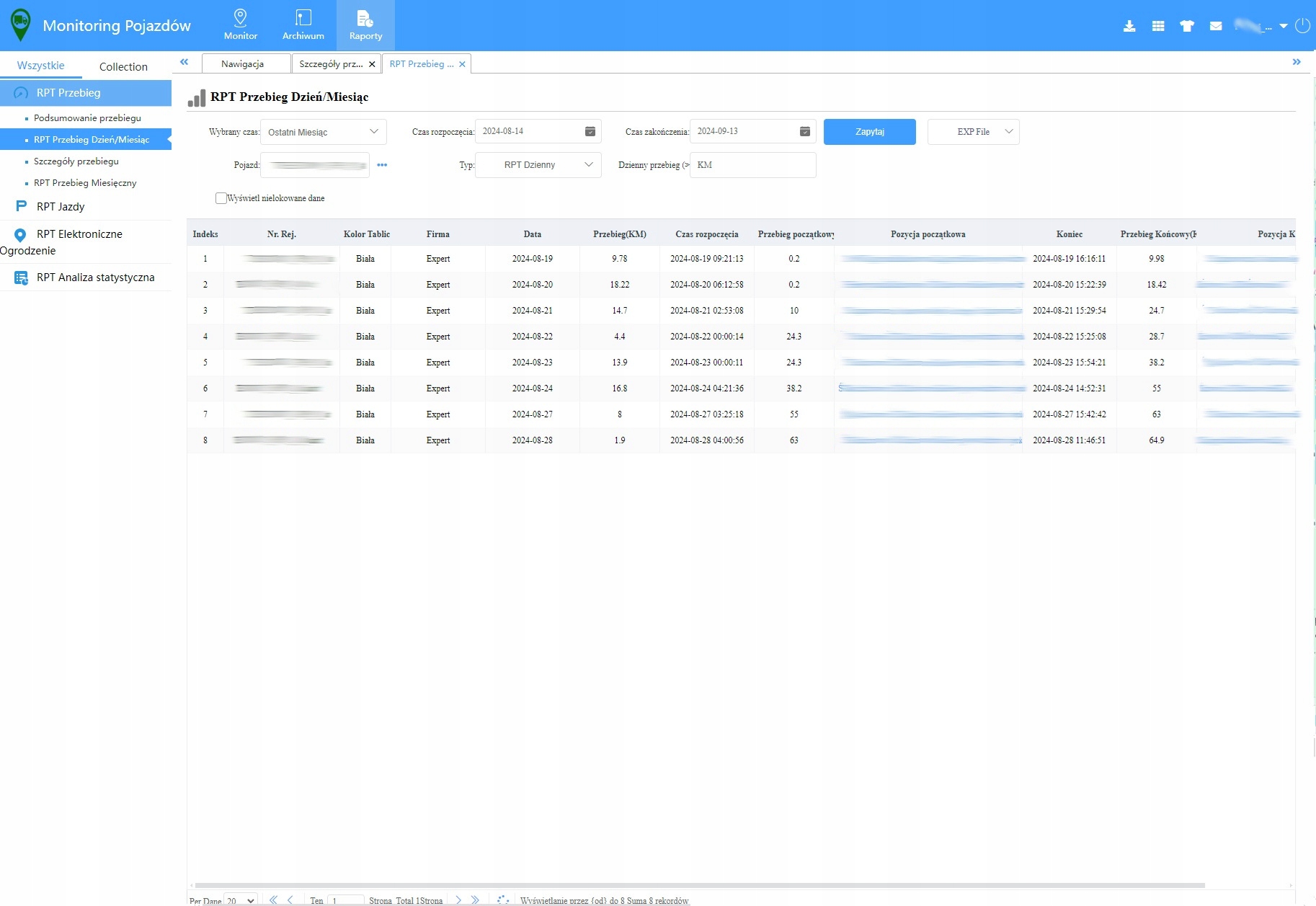Image resolution: width=1316 pixels, height=906 pixels.
Task: Open the Raporty section
Action: (365, 25)
